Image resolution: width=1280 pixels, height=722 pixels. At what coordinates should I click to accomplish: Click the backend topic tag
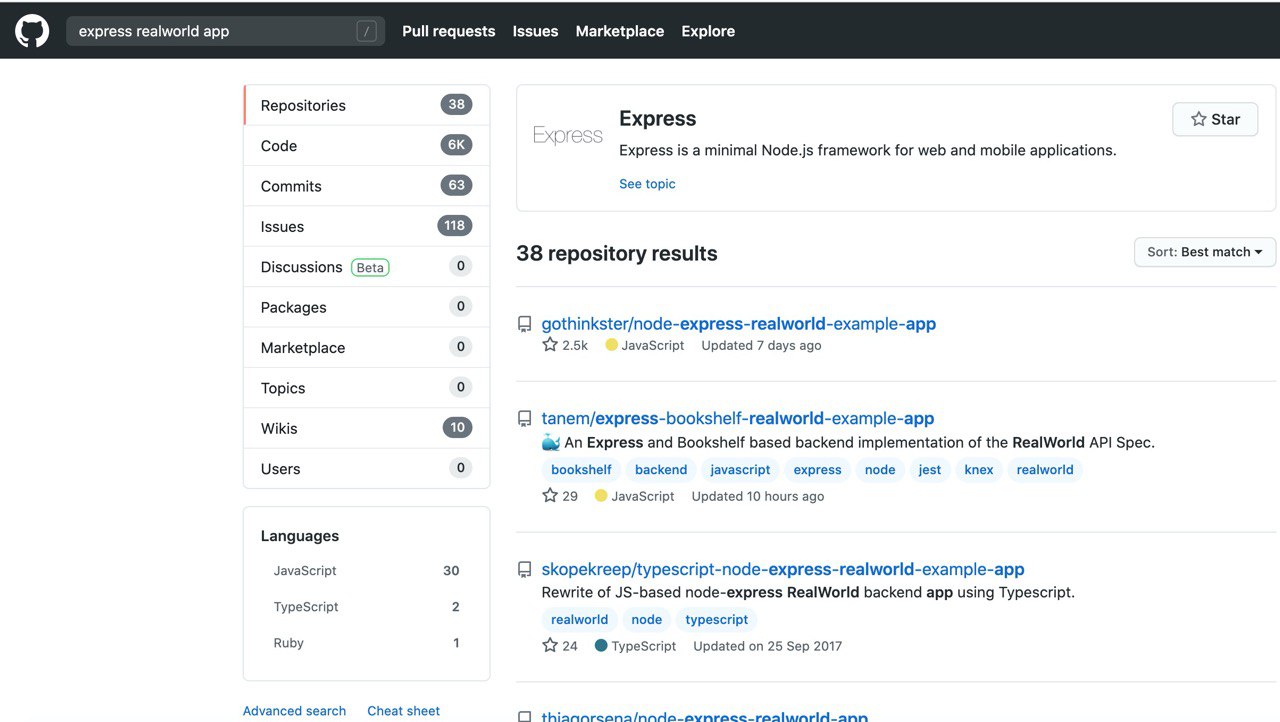click(x=661, y=470)
